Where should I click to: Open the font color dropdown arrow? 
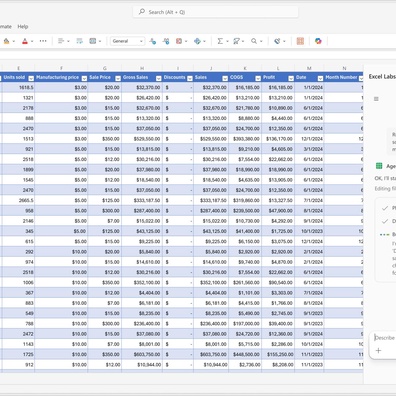[32, 41]
